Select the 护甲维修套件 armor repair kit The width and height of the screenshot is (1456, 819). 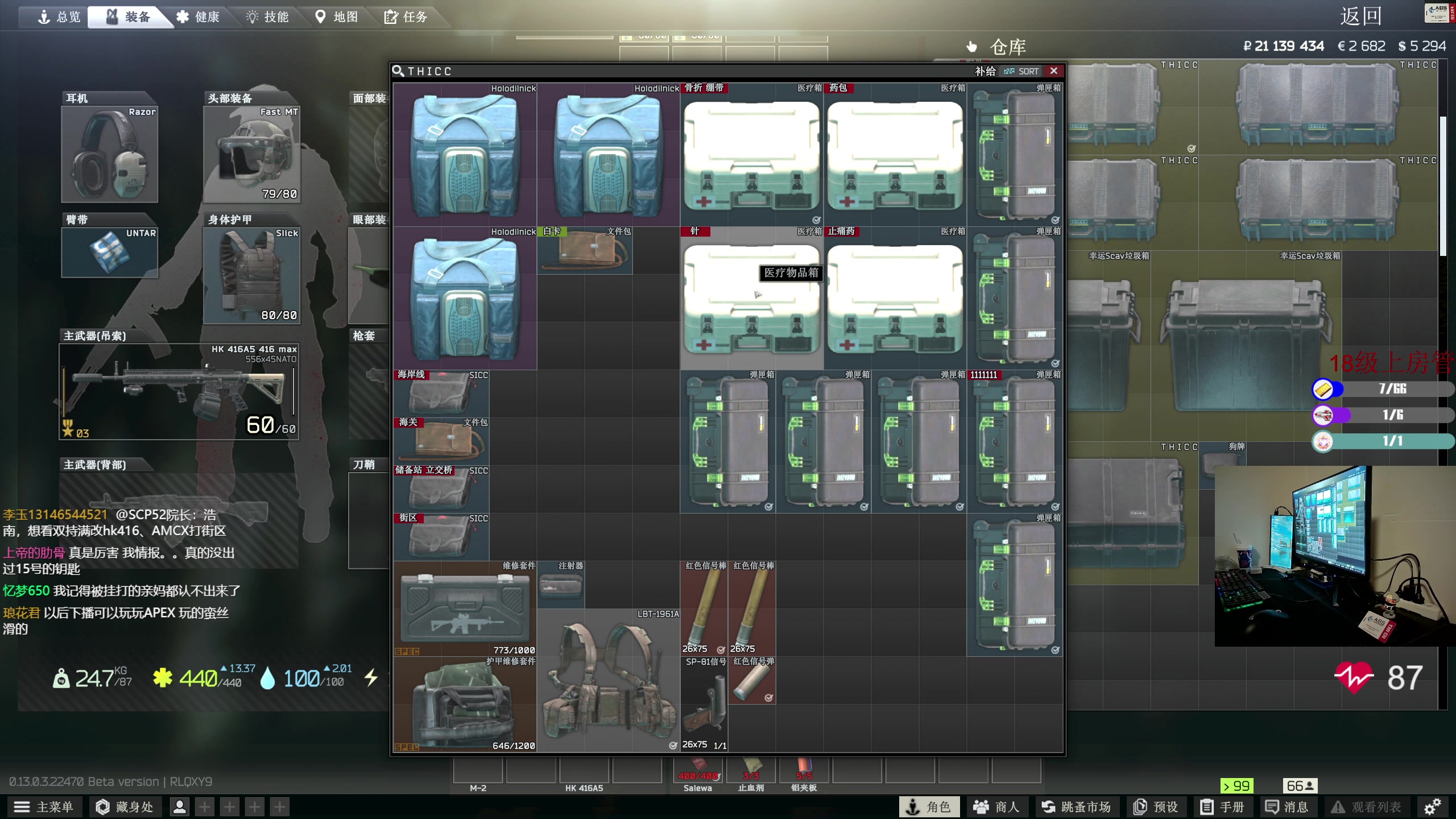pyautogui.click(x=465, y=704)
